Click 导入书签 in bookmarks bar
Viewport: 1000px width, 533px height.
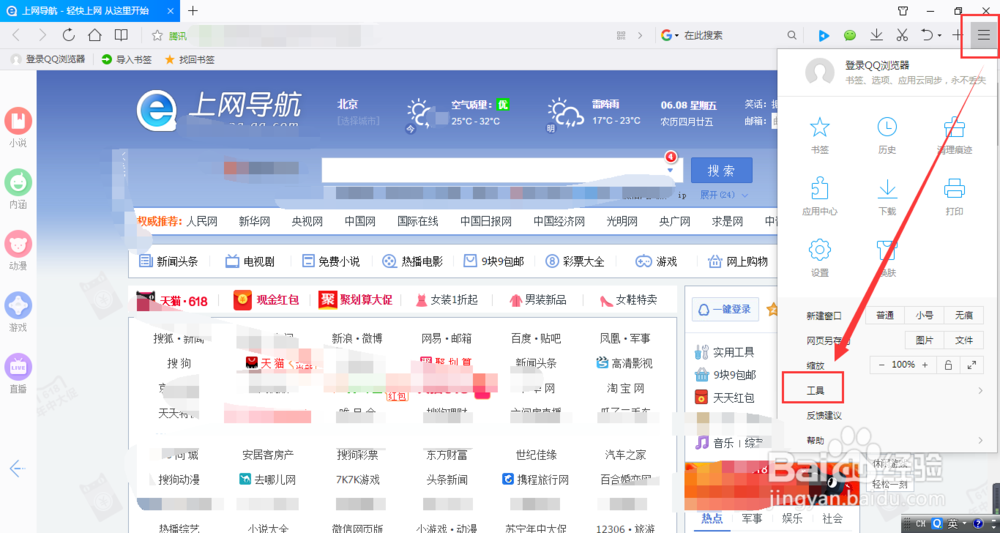[127, 59]
